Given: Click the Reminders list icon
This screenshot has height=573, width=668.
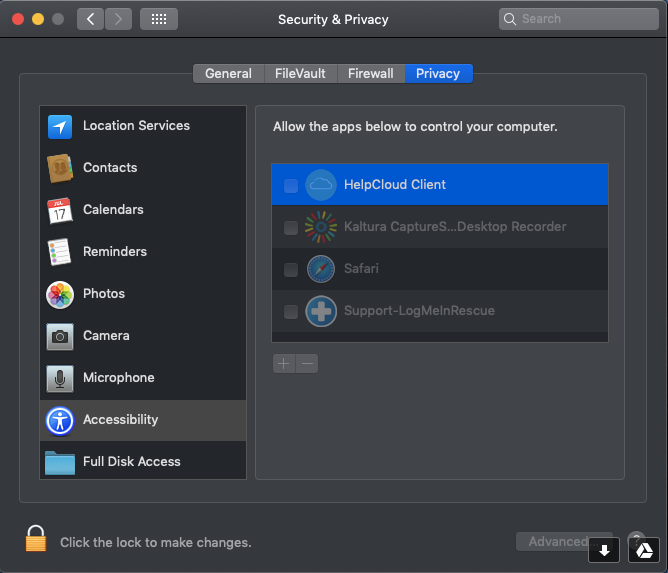Looking at the screenshot, I should [59, 252].
